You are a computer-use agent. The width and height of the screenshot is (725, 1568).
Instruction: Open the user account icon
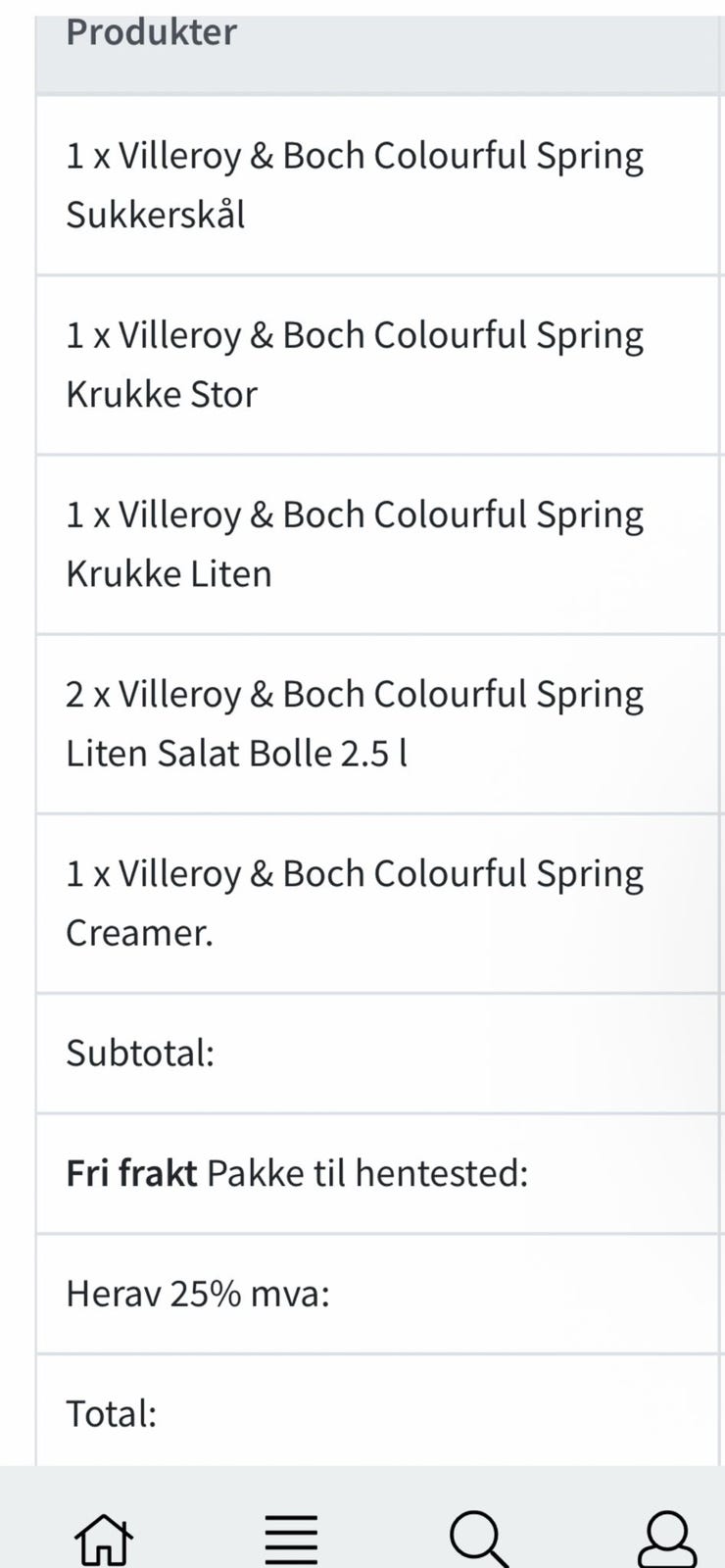(x=666, y=1537)
